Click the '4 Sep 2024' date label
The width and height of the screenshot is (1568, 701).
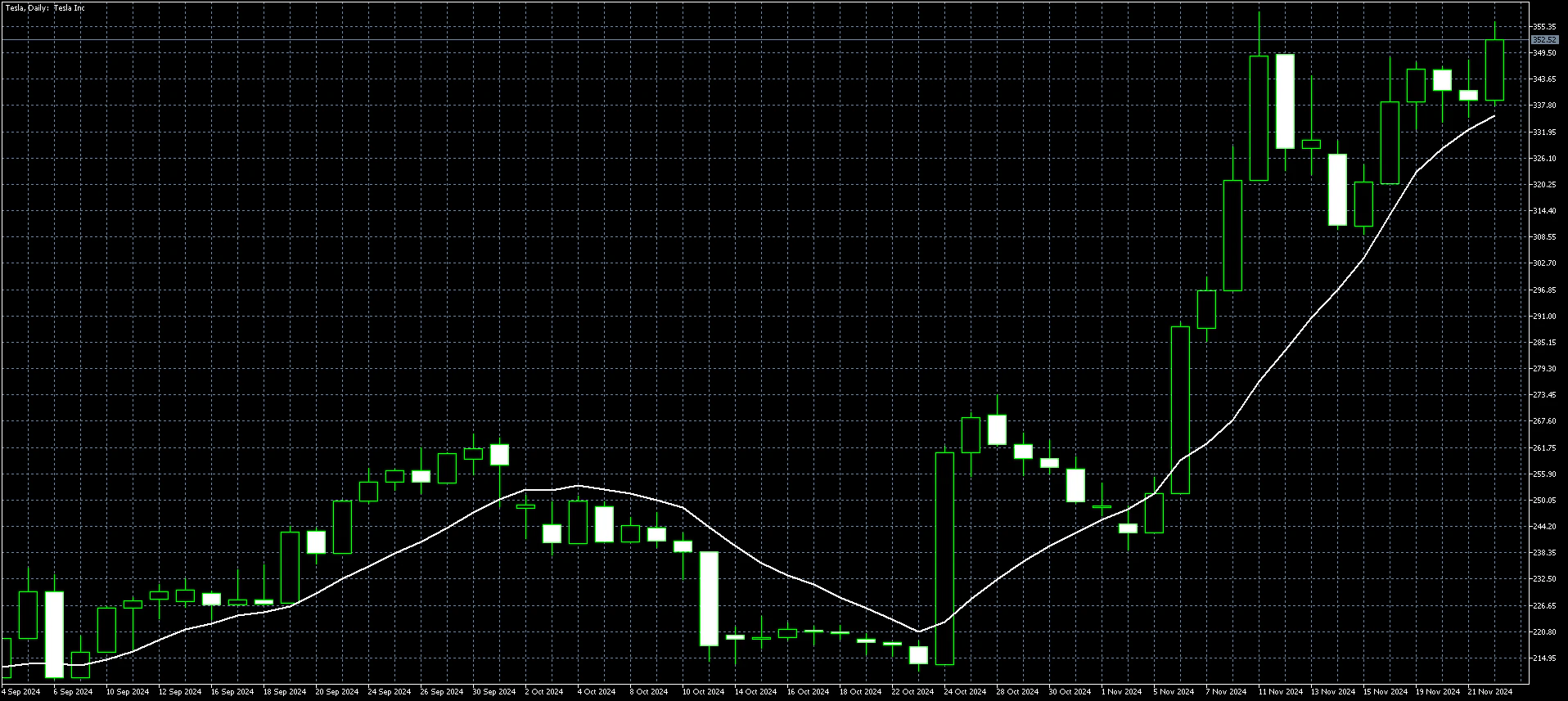click(x=21, y=692)
